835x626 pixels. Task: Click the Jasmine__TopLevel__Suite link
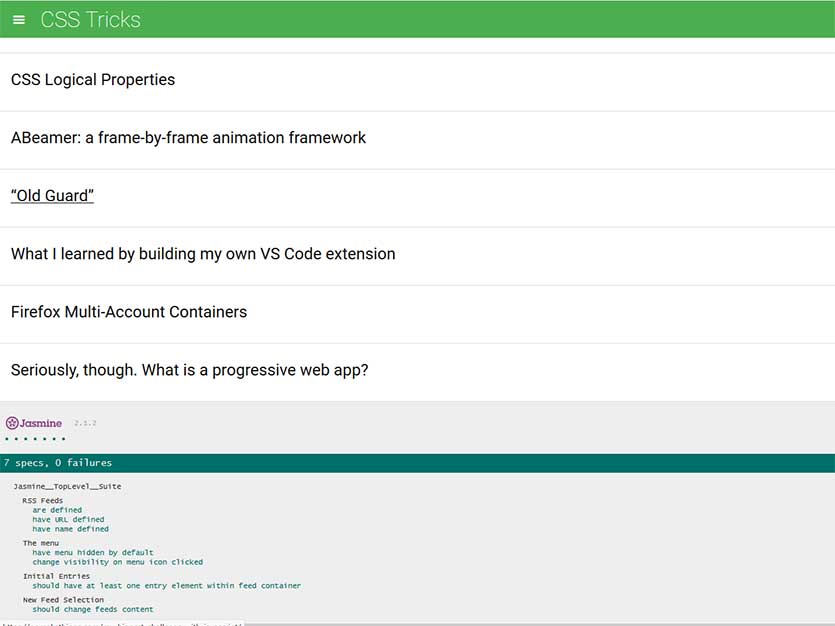pos(68,486)
